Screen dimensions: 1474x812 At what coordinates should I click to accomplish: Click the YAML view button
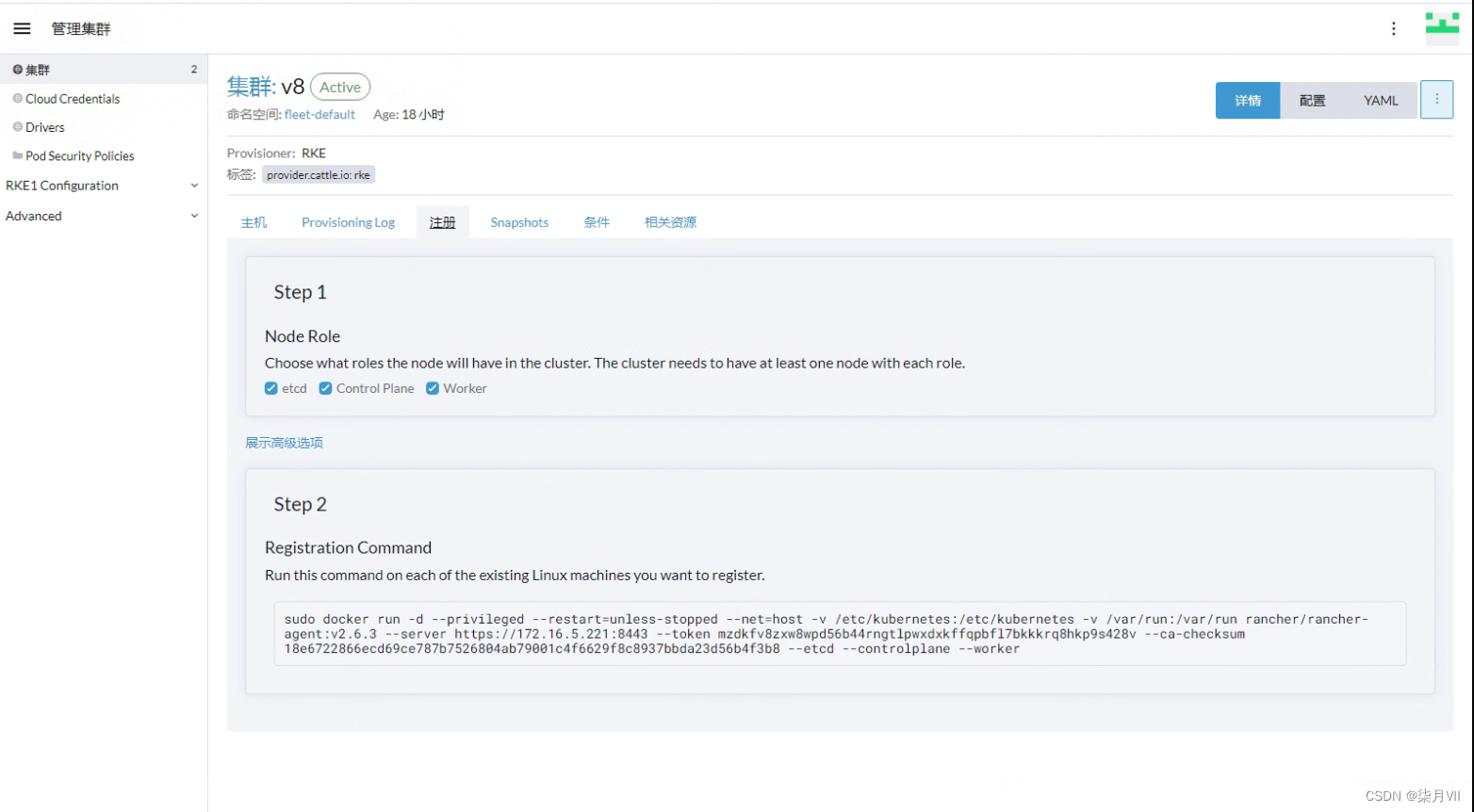[1381, 101]
